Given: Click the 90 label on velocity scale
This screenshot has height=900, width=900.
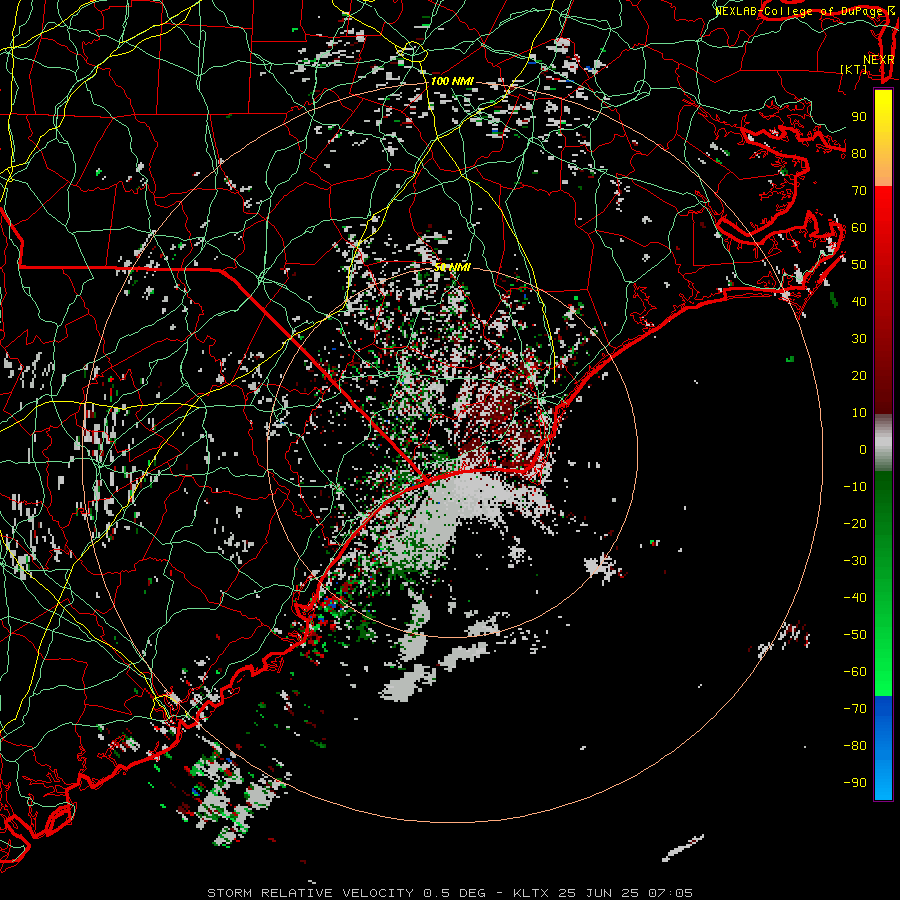Looking at the screenshot, I should [859, 117].
